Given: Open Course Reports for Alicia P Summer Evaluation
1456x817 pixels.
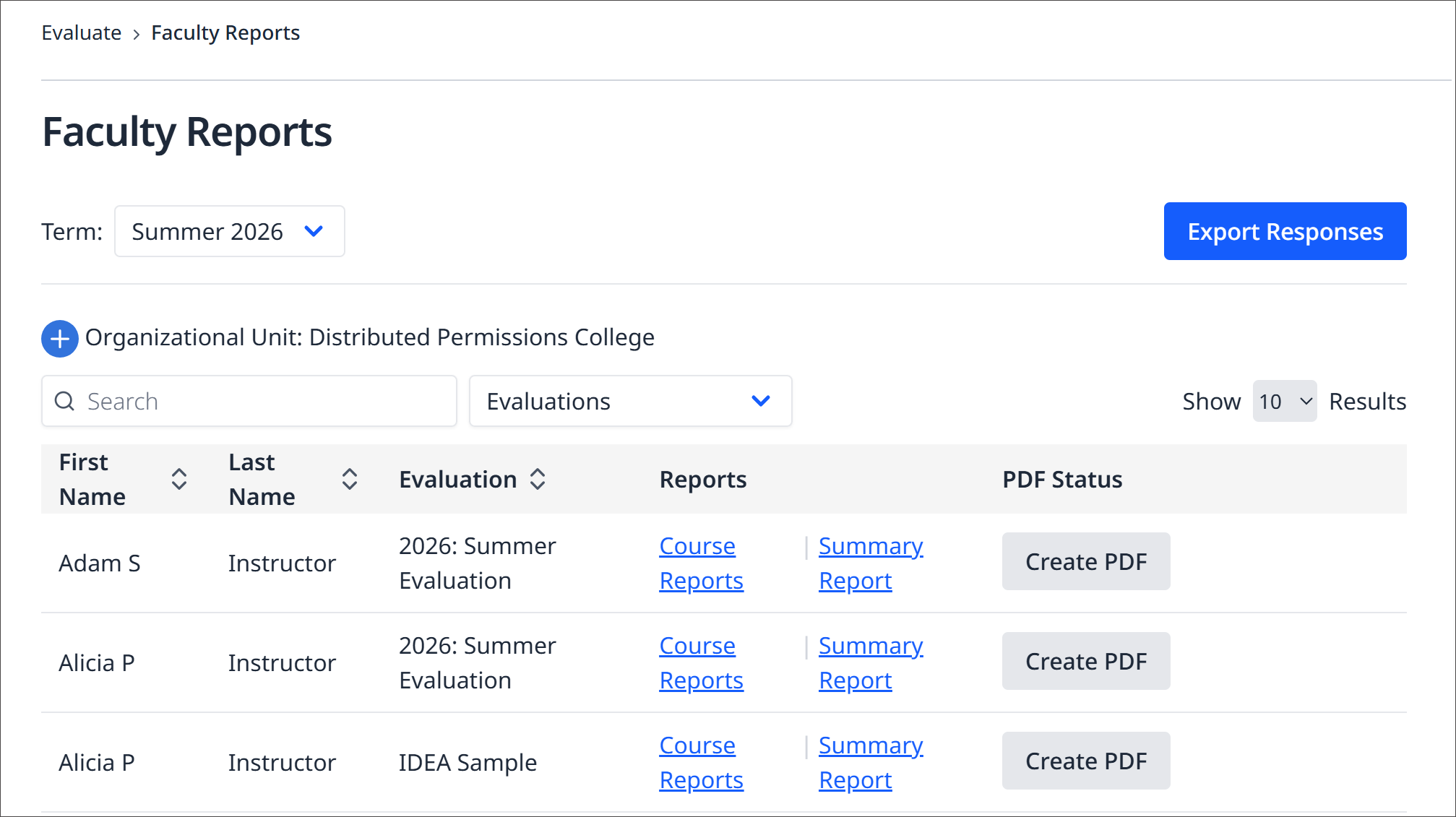Looking at the screenshot, I should click(x=701, y=663).
